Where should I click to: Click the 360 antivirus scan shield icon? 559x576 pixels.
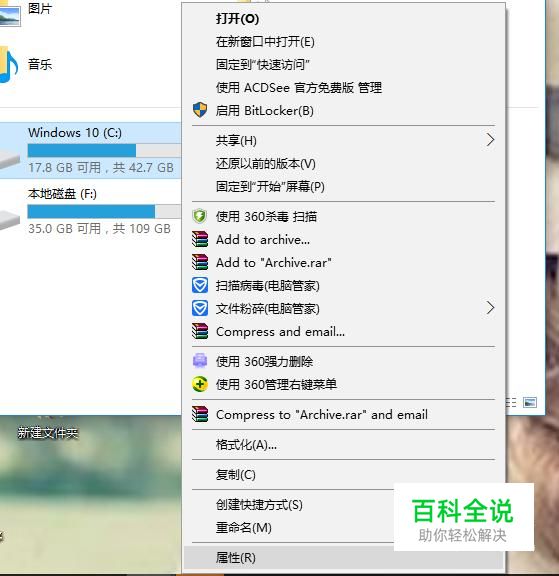200,216
